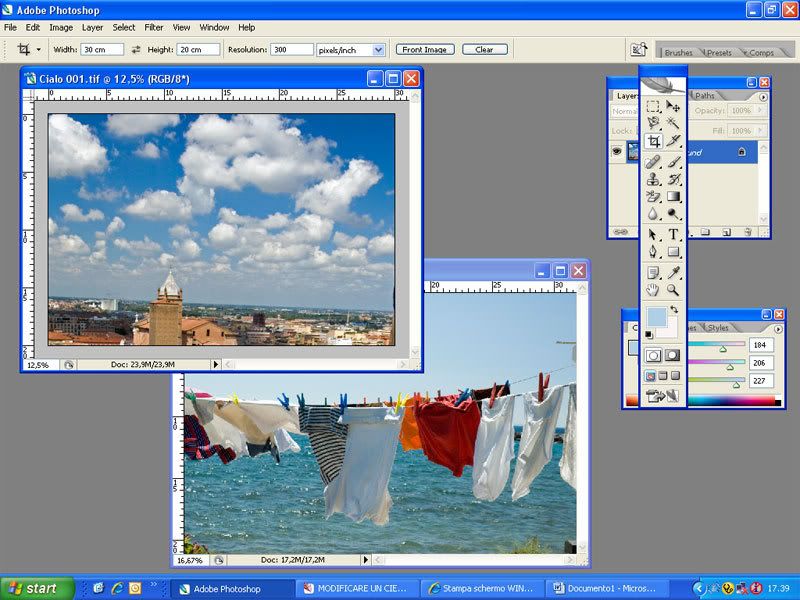The height and width of the screenshot is (600, 800).
Task: Switch to Standard editing mode
Action: point(654,356)
